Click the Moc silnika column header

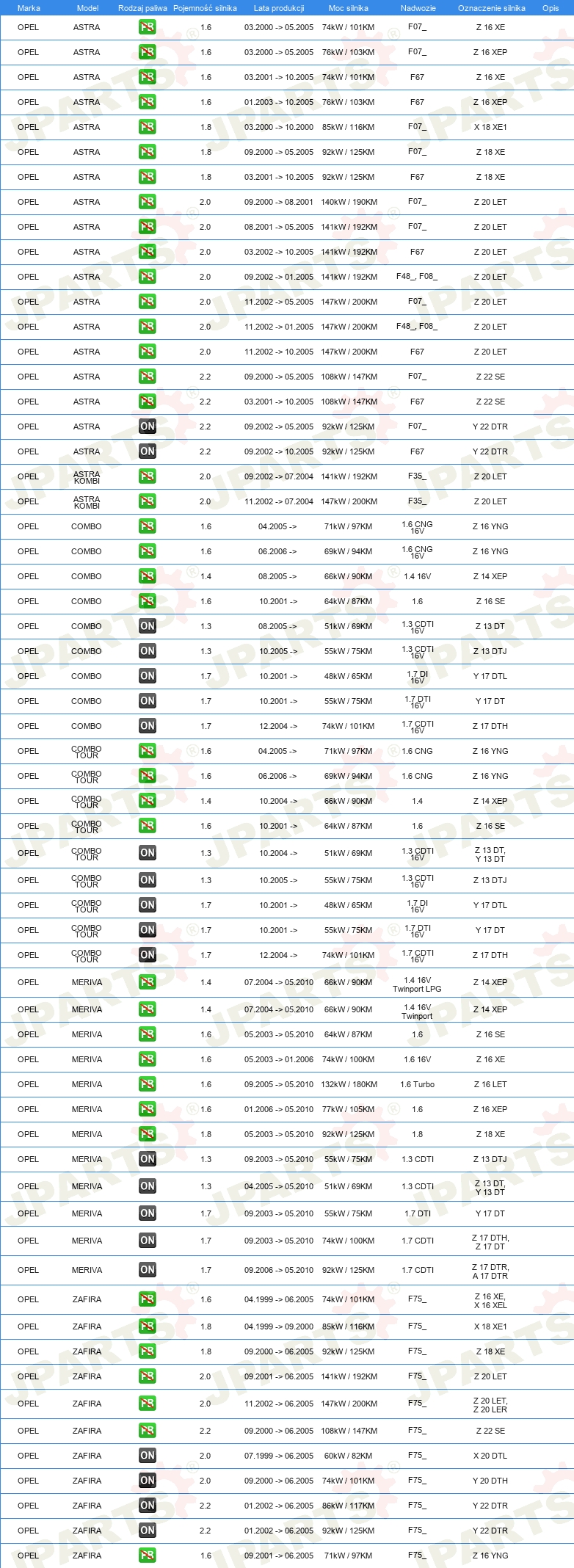click(349, 8)
